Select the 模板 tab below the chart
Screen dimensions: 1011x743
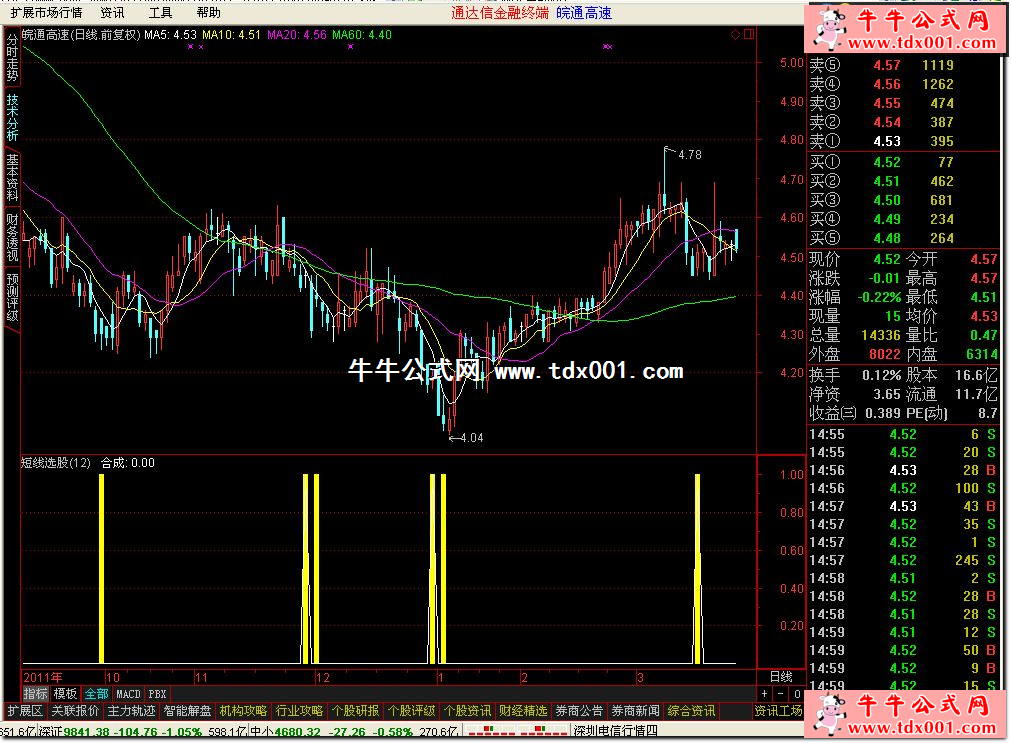click(65, 694)
